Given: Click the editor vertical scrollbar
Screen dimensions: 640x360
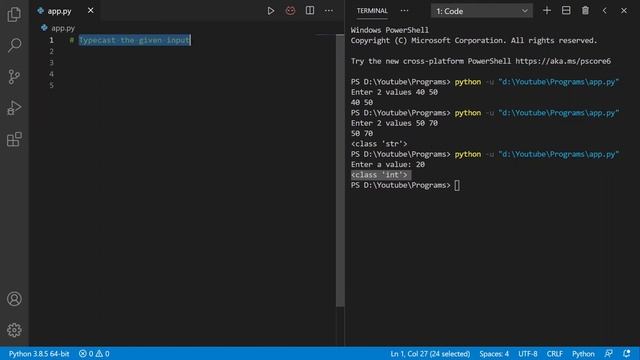Looking at the screenshot, I should [x=340, y=170].
